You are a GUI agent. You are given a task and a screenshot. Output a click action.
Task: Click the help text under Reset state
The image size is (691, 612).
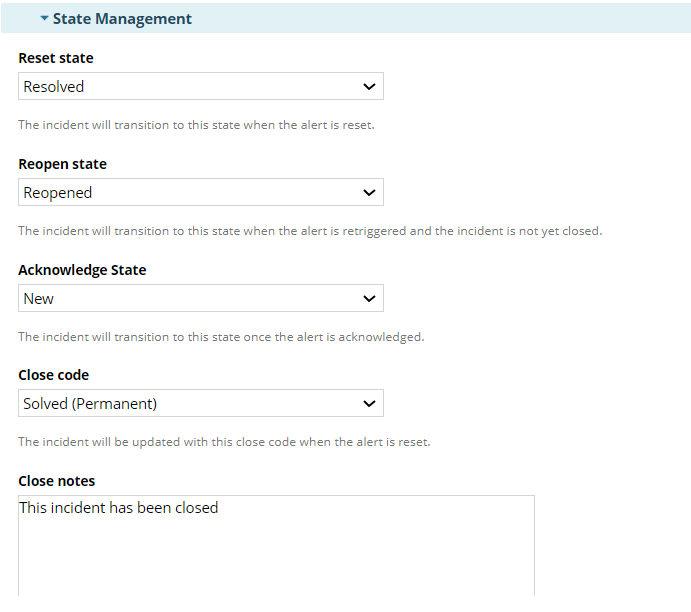(x=196, y=126)
